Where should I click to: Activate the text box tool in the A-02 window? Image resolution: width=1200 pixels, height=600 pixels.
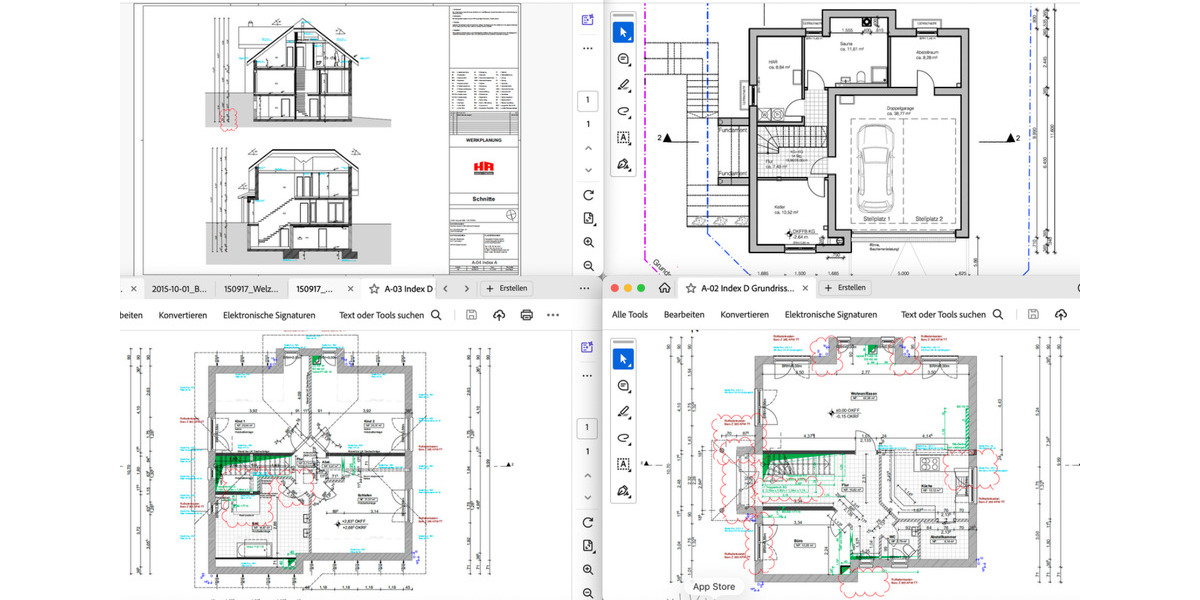(624, 464)
